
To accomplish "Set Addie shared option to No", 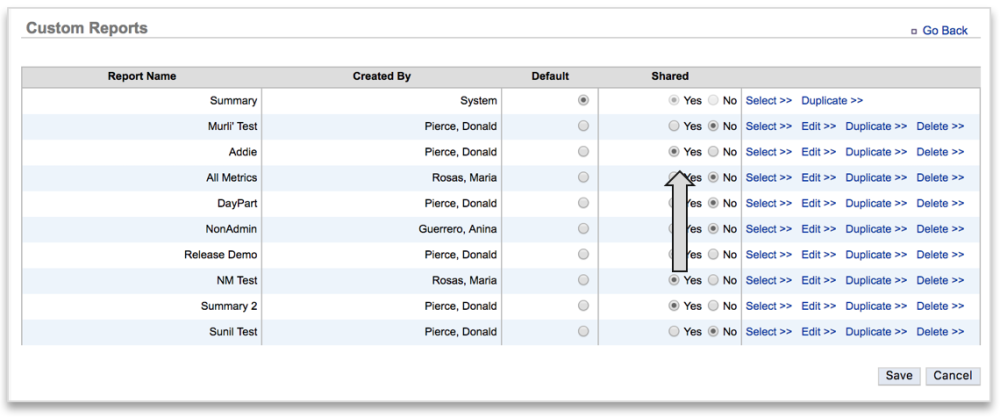I will [x=713, y=152].
